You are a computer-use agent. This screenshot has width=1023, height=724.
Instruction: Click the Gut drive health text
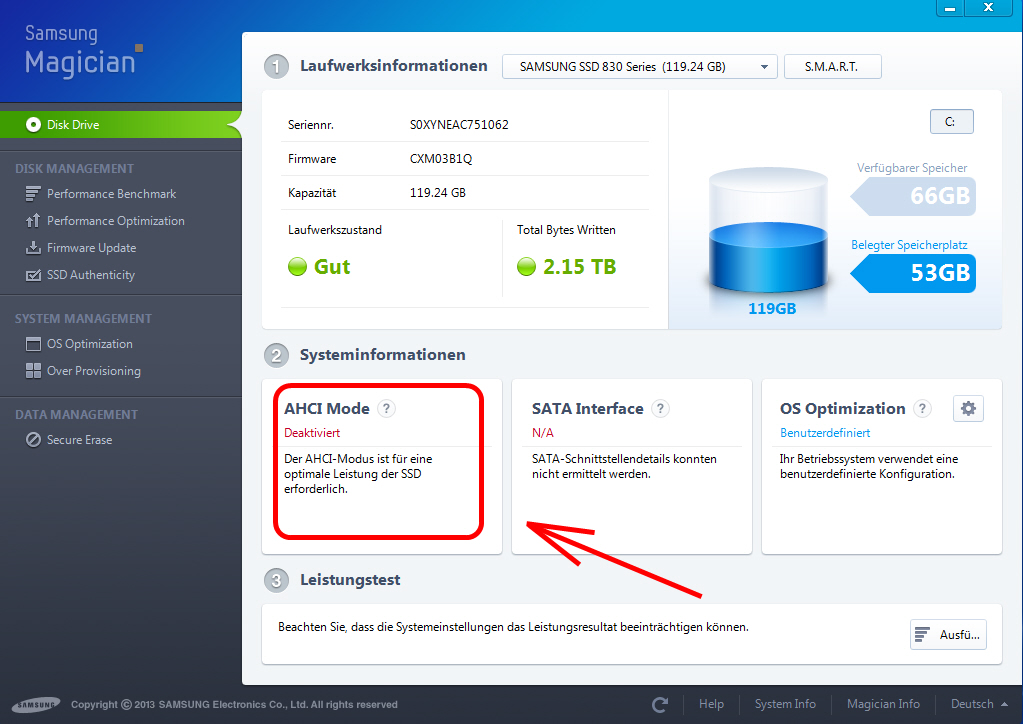(x=332, y=266)
